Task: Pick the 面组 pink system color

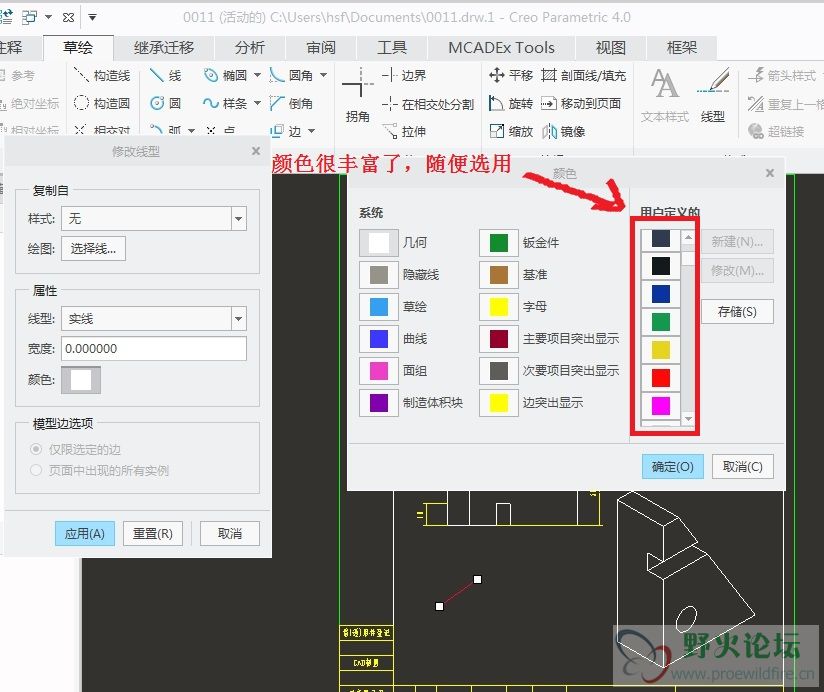Action: pos(378,371)
